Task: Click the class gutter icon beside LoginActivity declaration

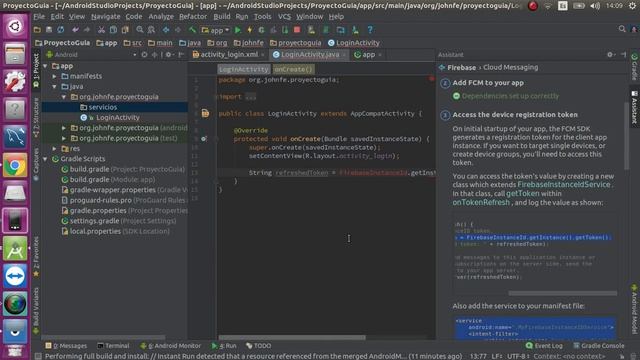Action: pyautogui.click(x=205, y=113)
